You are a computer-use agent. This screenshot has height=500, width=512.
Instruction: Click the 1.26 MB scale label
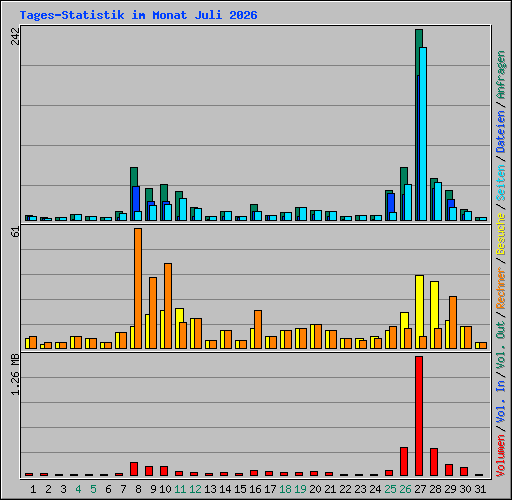point(15,375)
